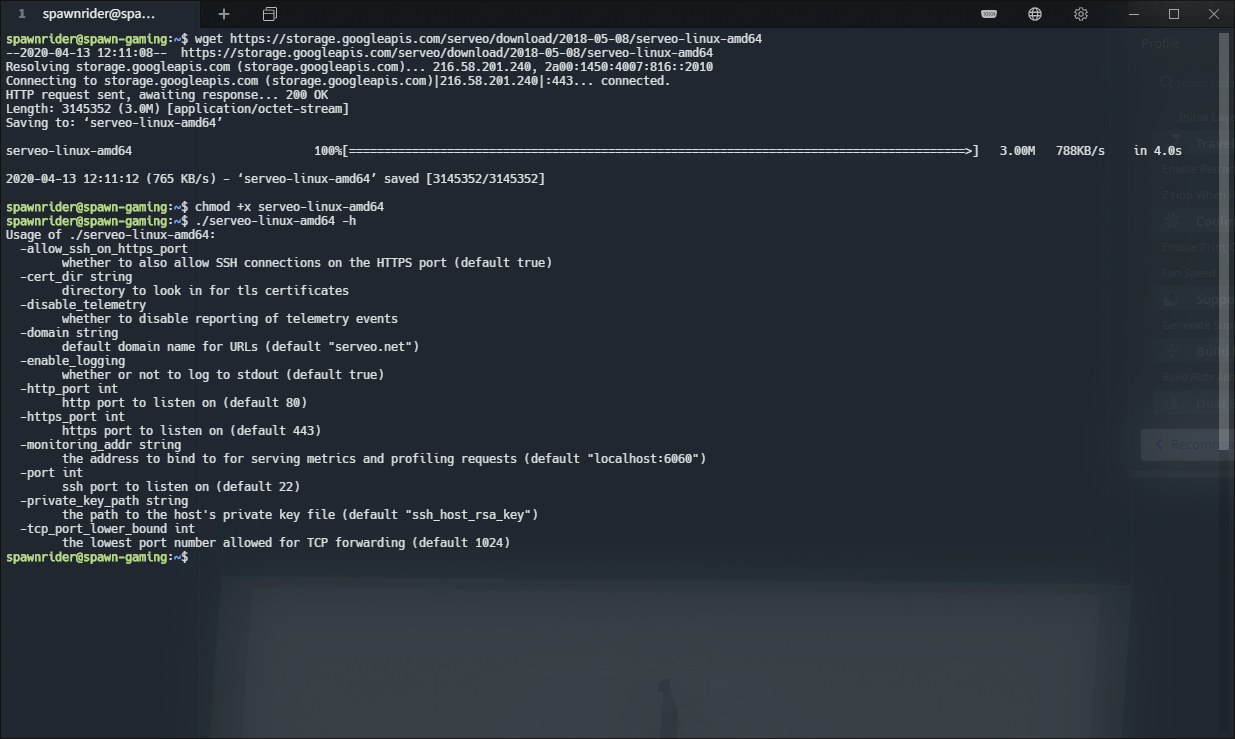
Task: Open terminal settings via gear icon
Action: point(1081,14)
